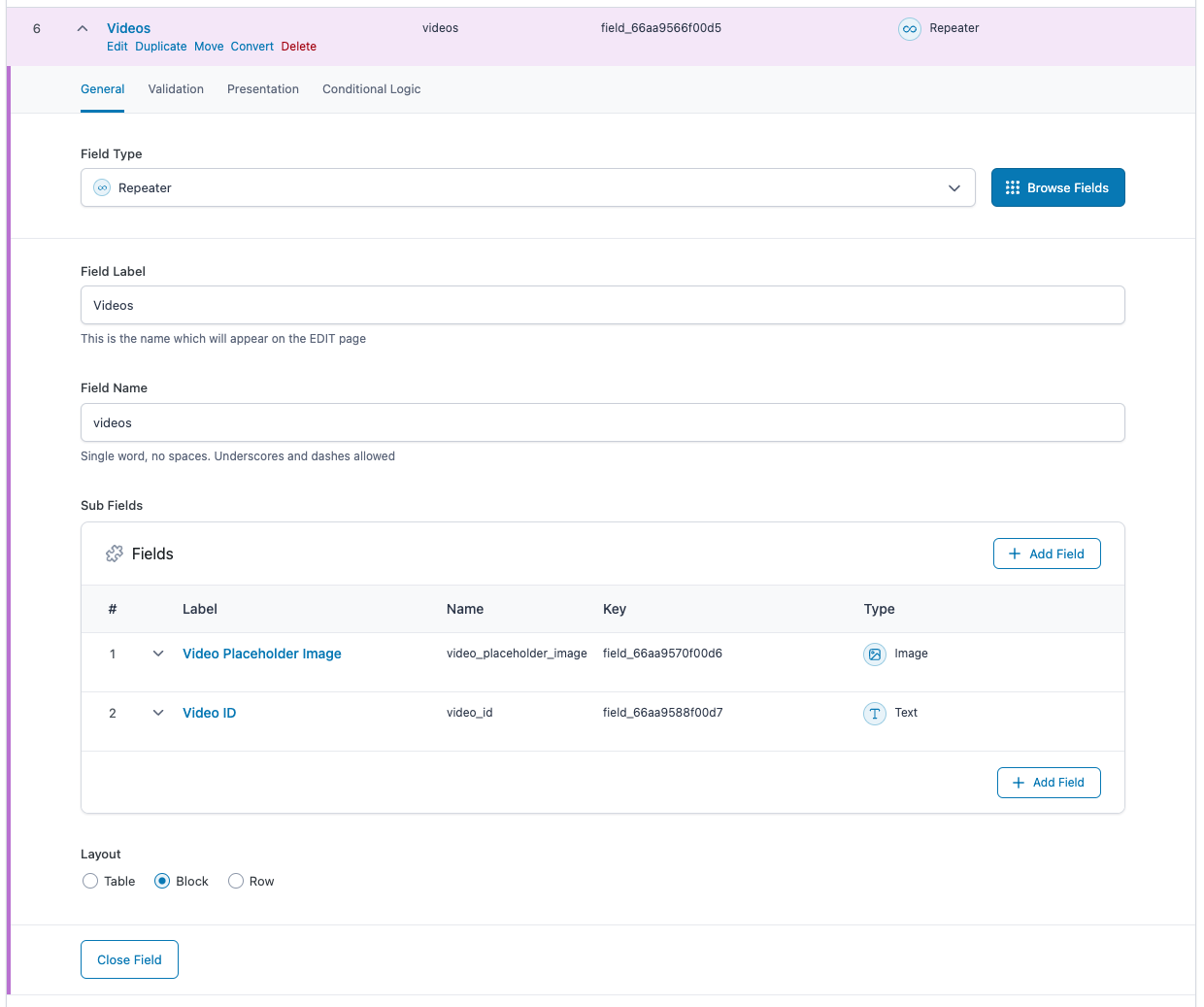Select the Block layout radio button

[x=162, y=881]
